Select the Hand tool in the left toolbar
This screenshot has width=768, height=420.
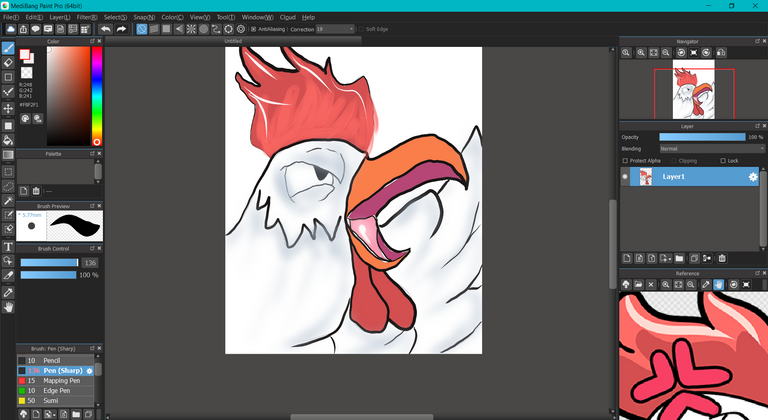point(8,307)
